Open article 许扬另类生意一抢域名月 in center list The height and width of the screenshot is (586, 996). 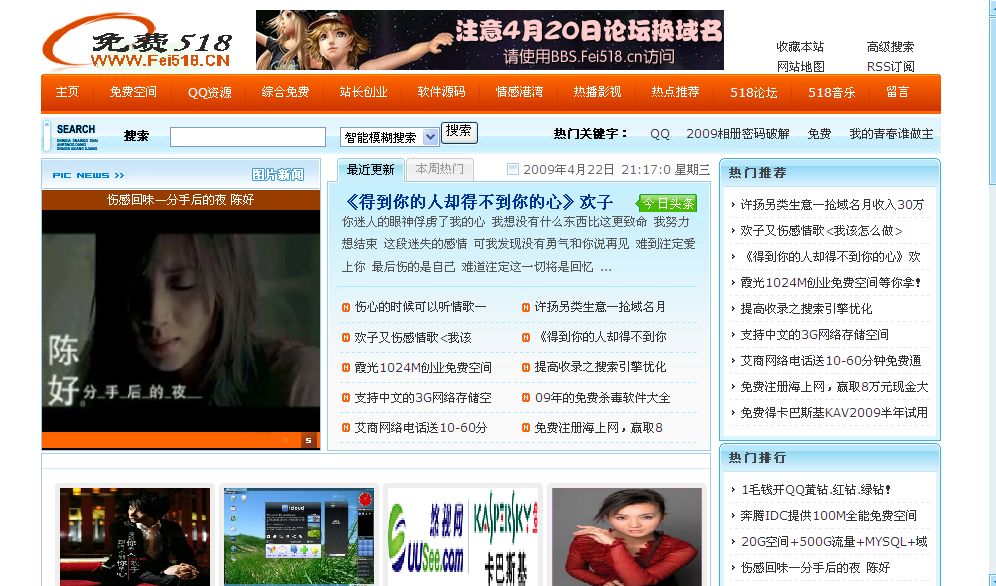600,307
